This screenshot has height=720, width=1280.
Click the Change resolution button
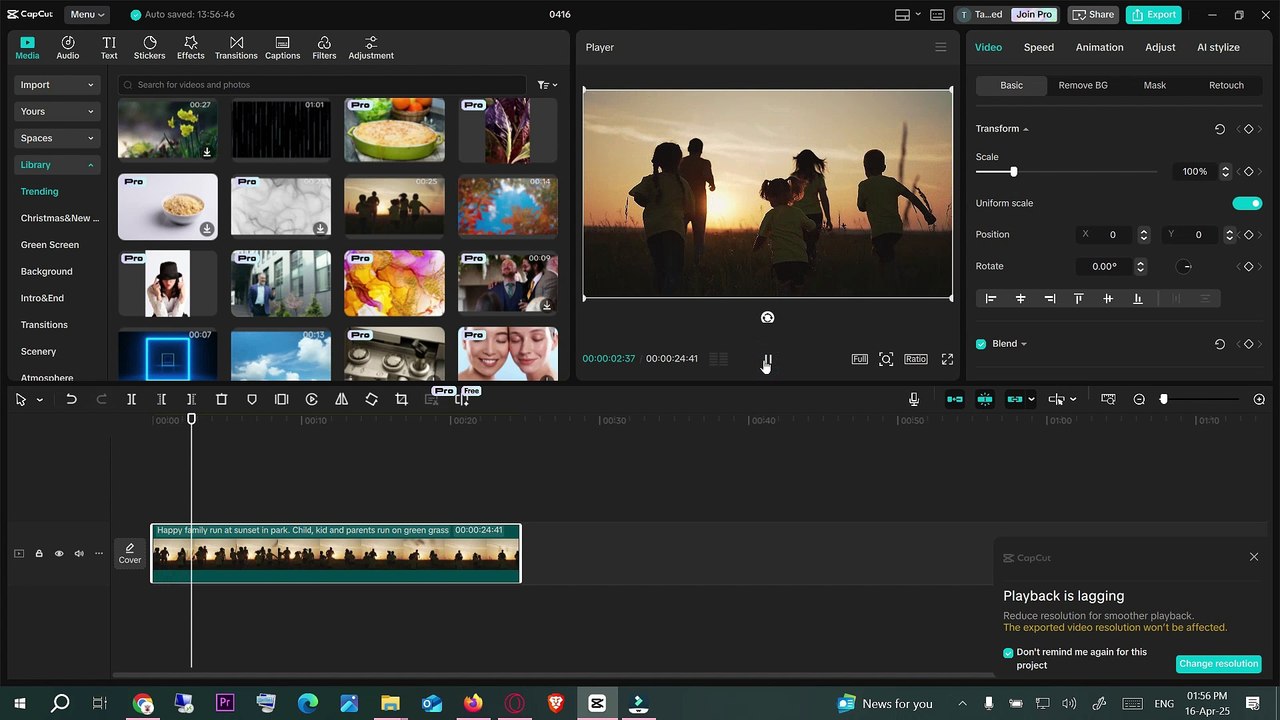click(1218, 664)
